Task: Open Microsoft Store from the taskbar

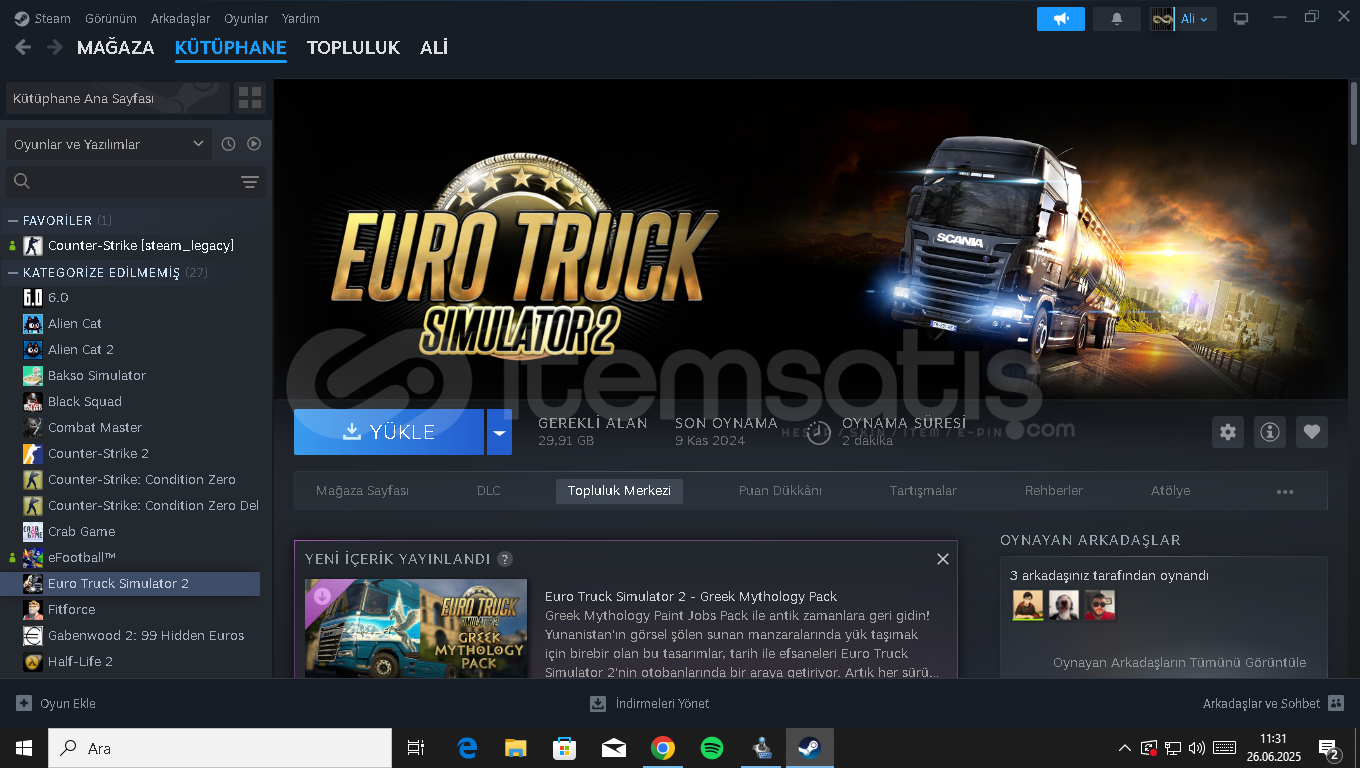Action: pos(564,748)
